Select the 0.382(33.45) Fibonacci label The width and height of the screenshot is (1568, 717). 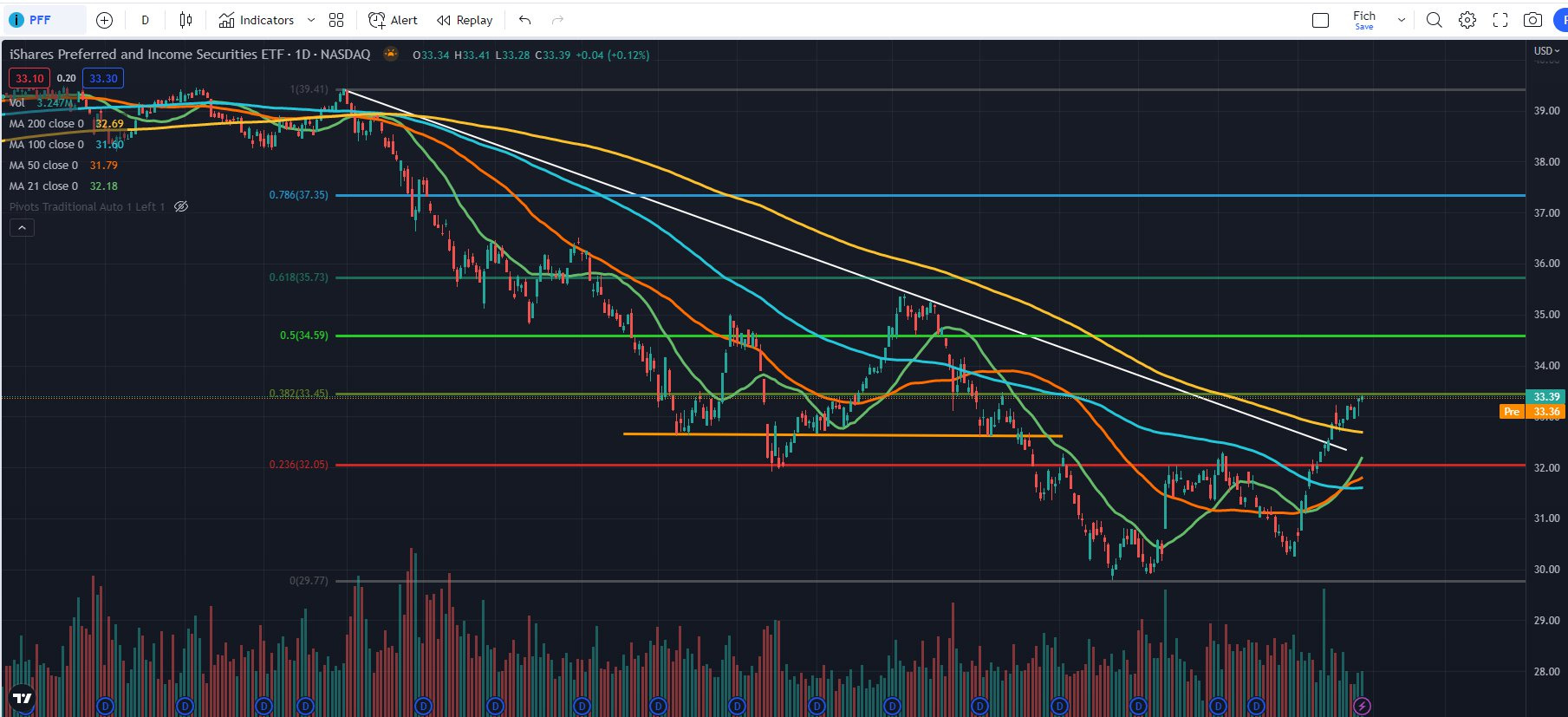298,394
